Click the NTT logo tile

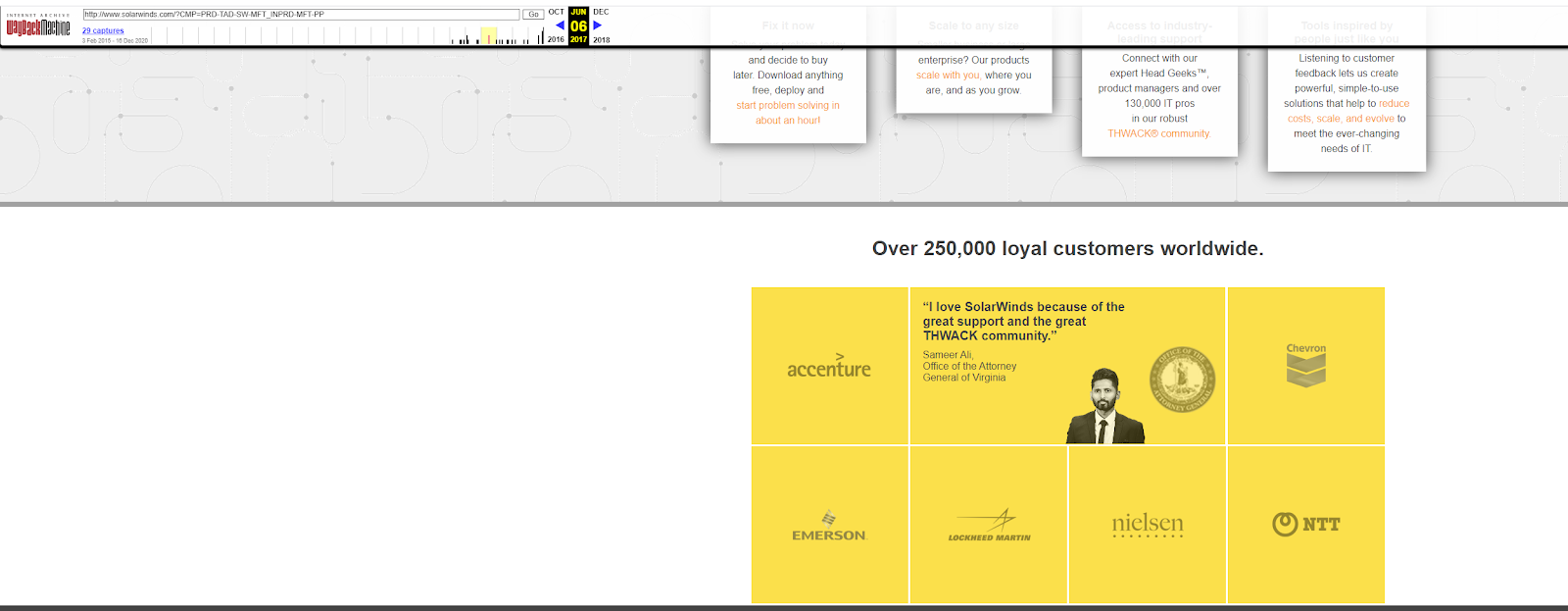[x=1306, y=525]
